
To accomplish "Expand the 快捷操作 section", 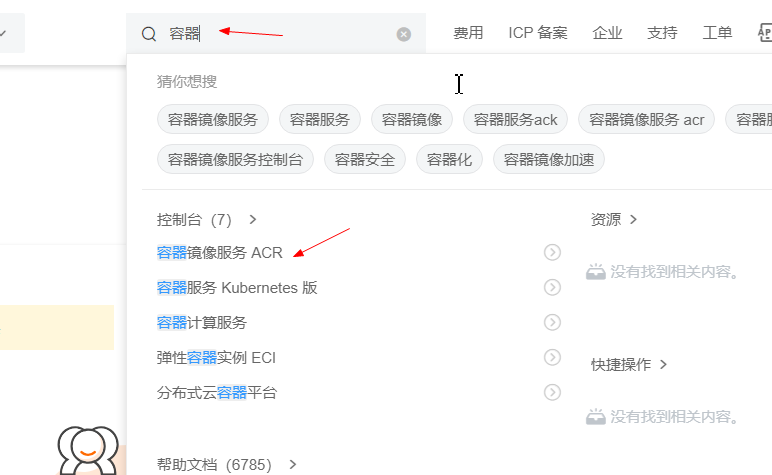I will click(629, 364).
